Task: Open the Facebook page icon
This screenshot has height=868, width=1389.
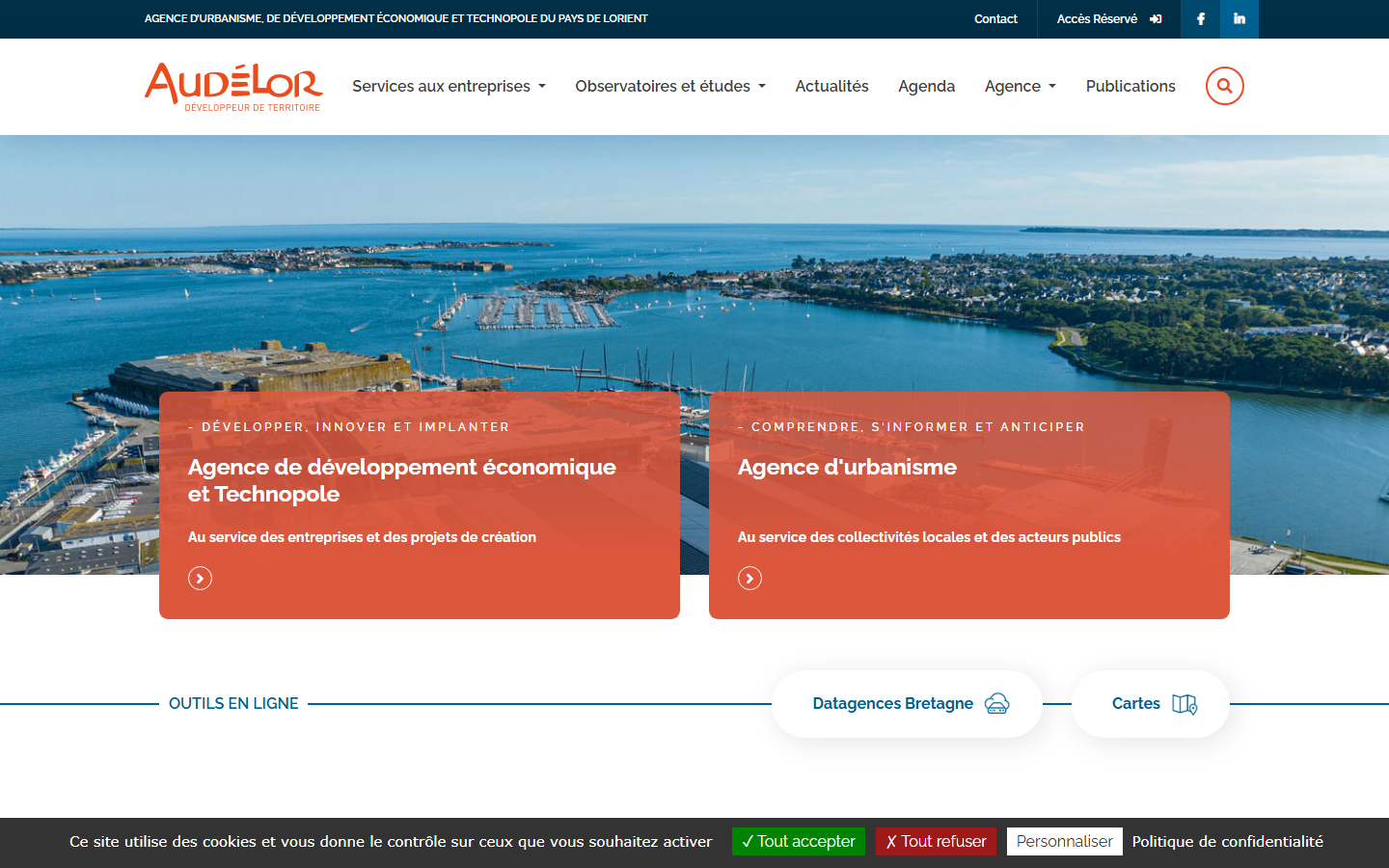Action: click(x=1201, y=19)
